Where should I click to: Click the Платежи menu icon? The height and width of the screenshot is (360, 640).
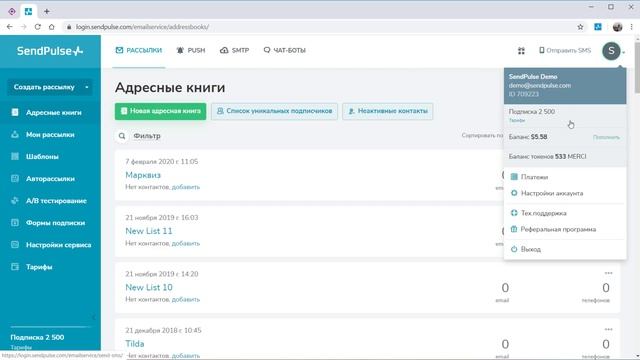click(514, 177)
